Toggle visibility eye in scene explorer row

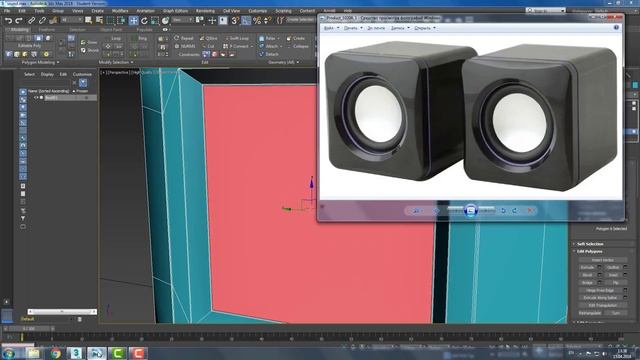pyautogui.click(x=36, y=98)
